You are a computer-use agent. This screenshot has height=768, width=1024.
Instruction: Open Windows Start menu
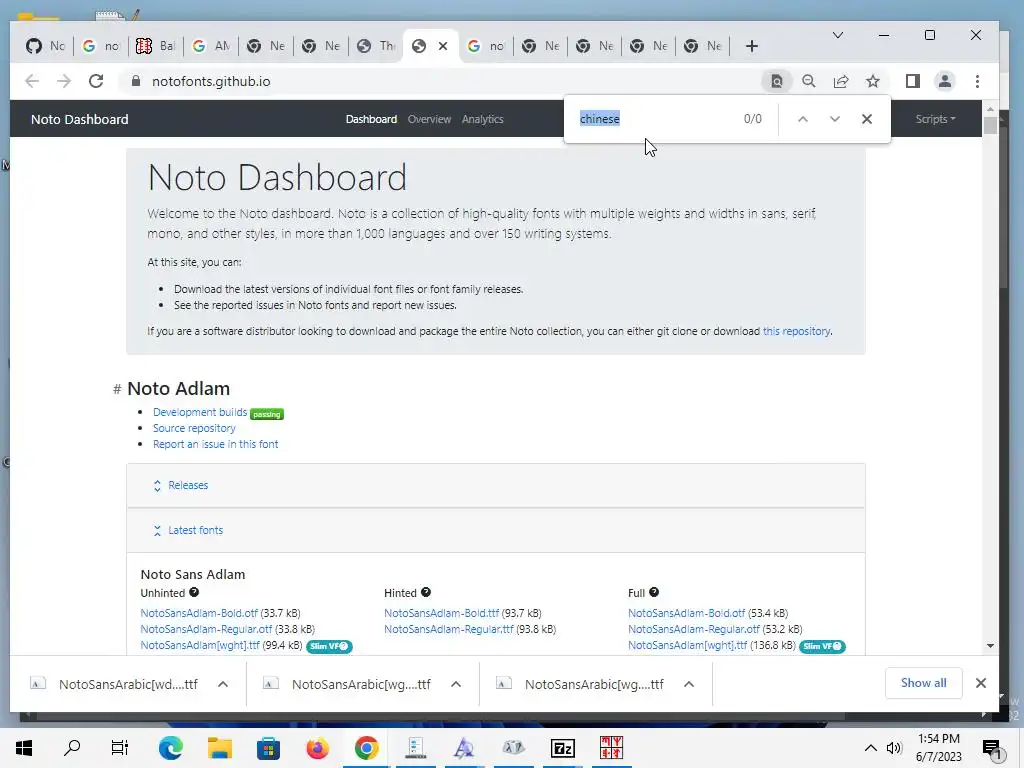24,748
